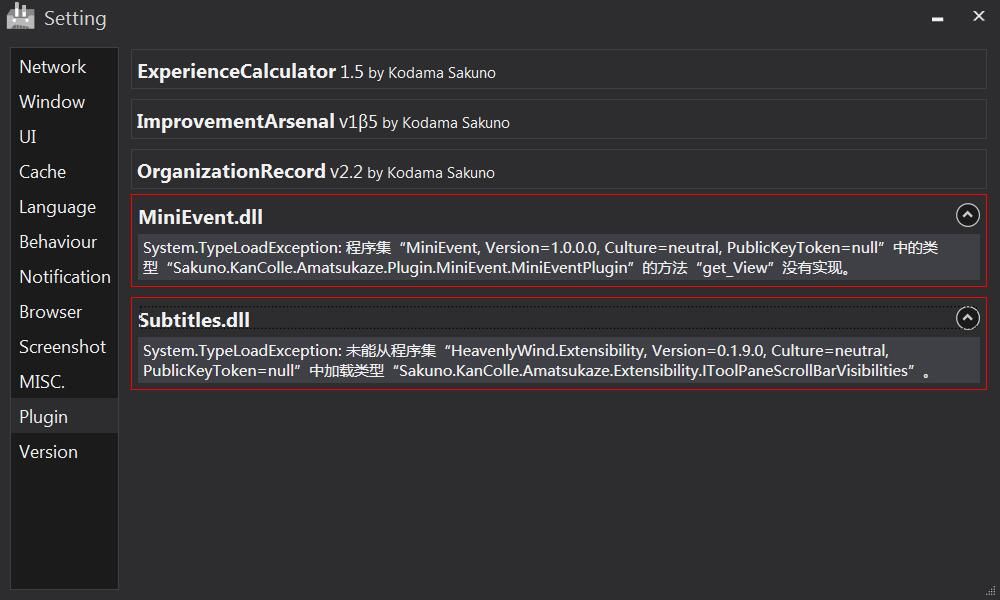1000x600 pixels.
Task: Select the OrganizationRecord plugin entry
Action: (559, 170)
